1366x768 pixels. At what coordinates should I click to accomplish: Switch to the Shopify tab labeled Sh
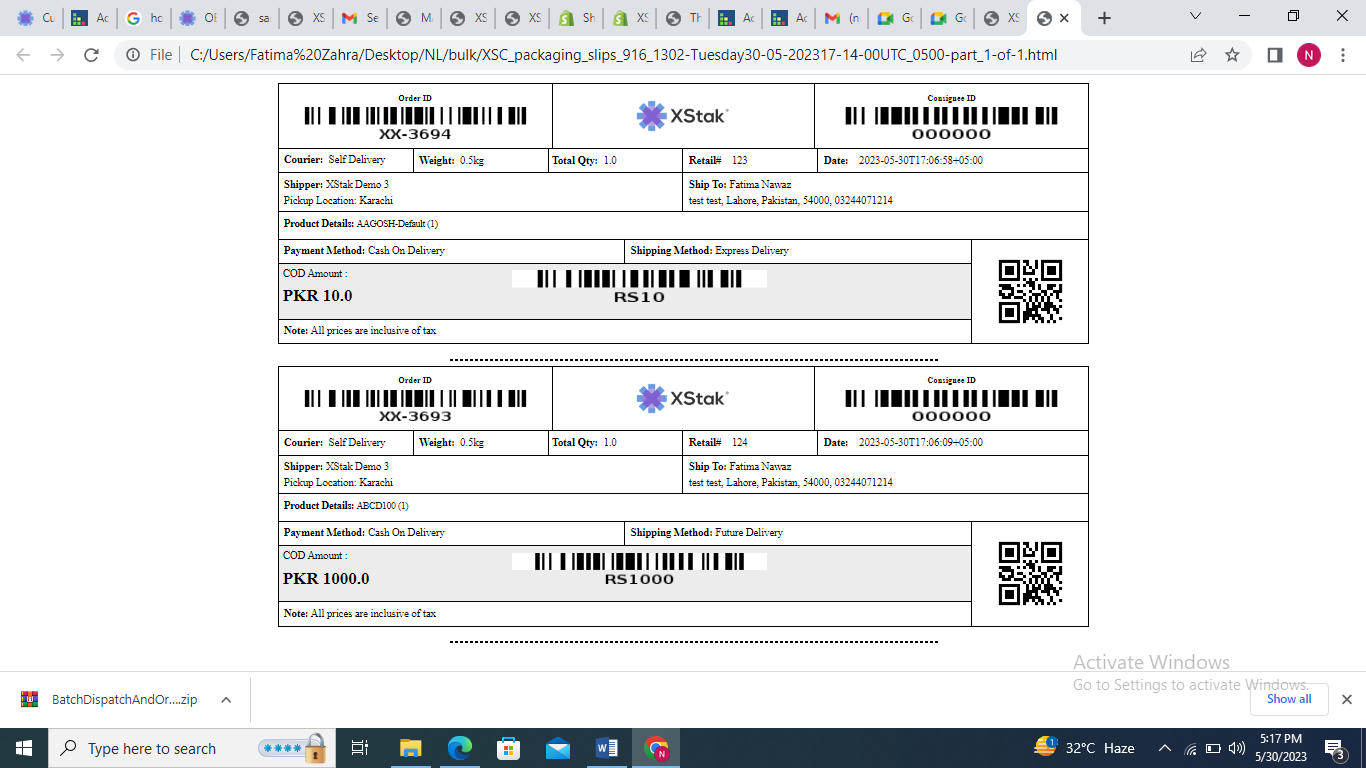click(578, 18)
